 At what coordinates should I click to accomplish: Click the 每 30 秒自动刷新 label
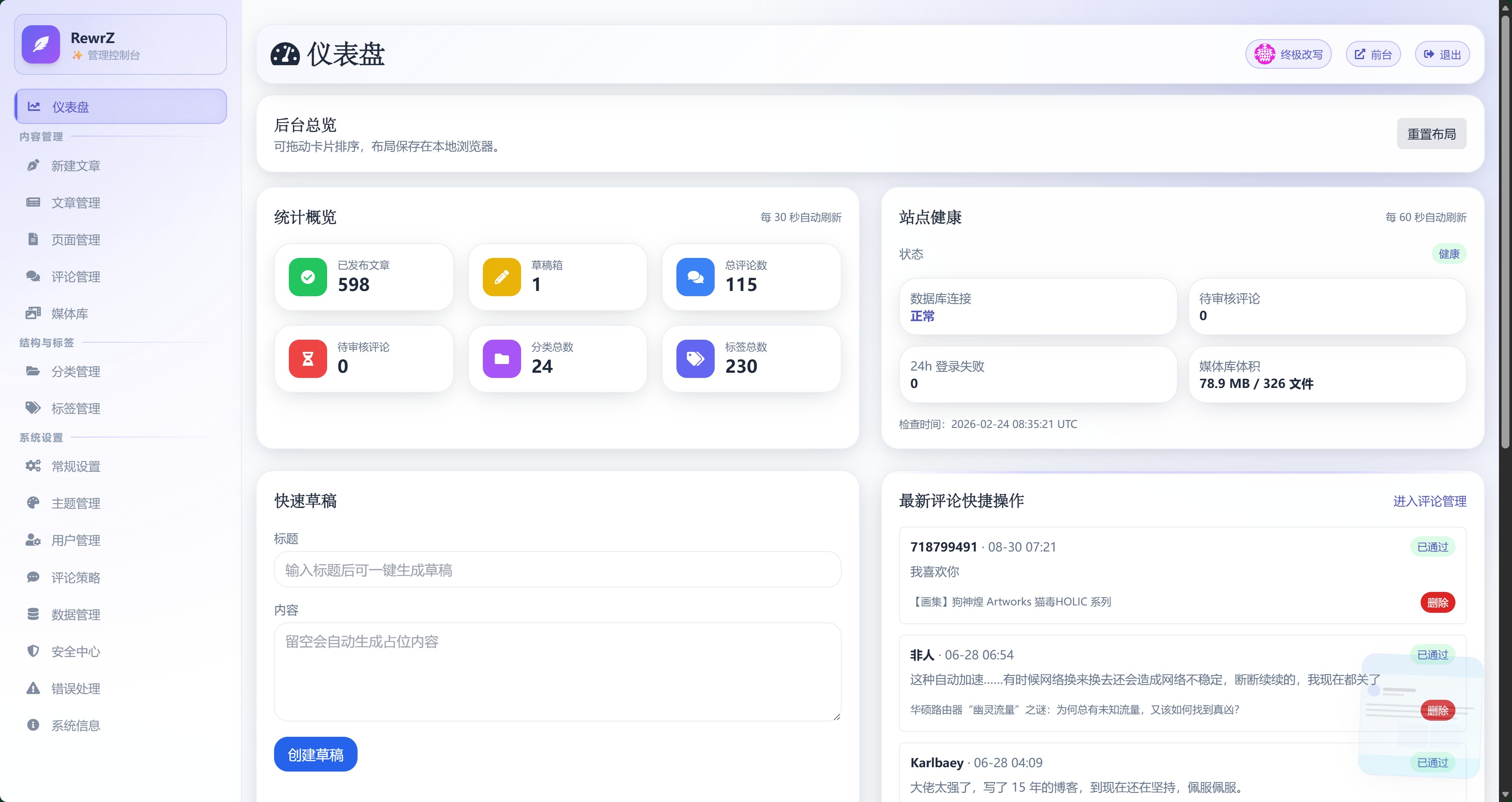(x=801, y=217)
